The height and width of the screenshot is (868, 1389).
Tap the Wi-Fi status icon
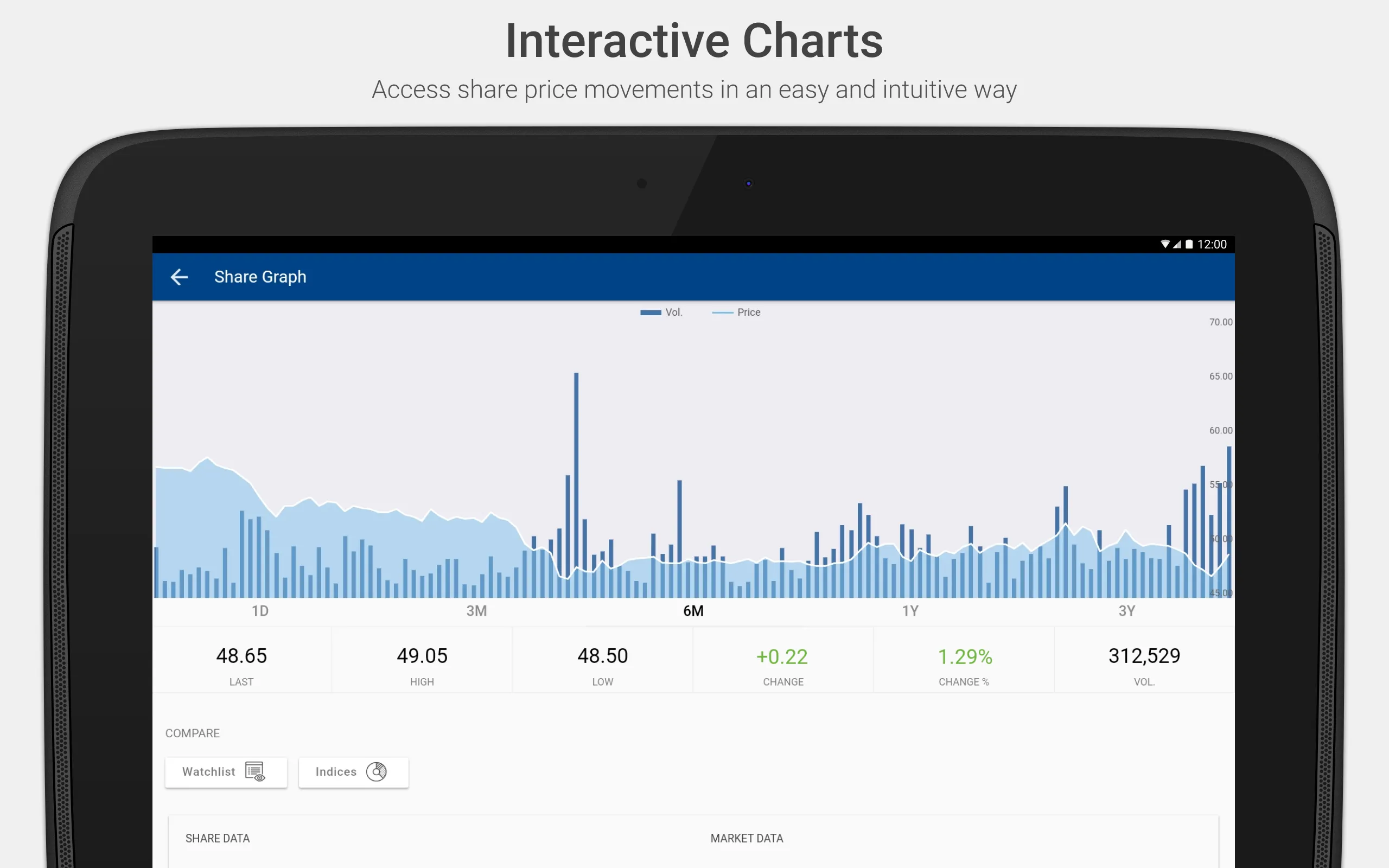(1165, 244)
